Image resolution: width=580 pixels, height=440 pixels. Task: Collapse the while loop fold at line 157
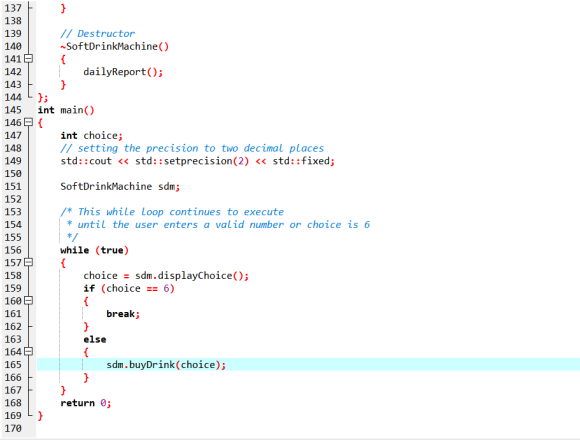coord(28,263)
